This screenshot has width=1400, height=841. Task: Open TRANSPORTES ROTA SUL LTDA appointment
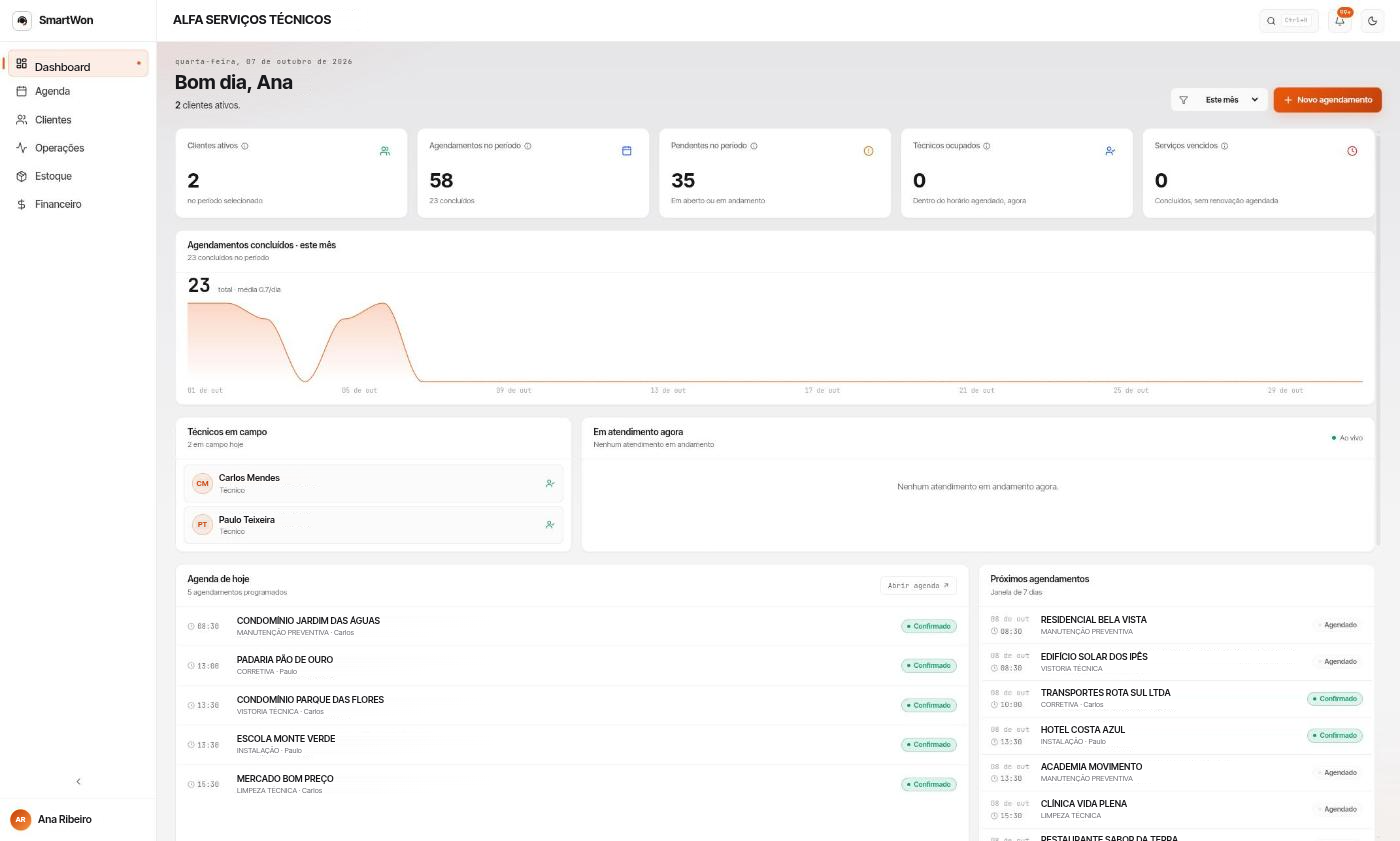(x=1176, y=698)
